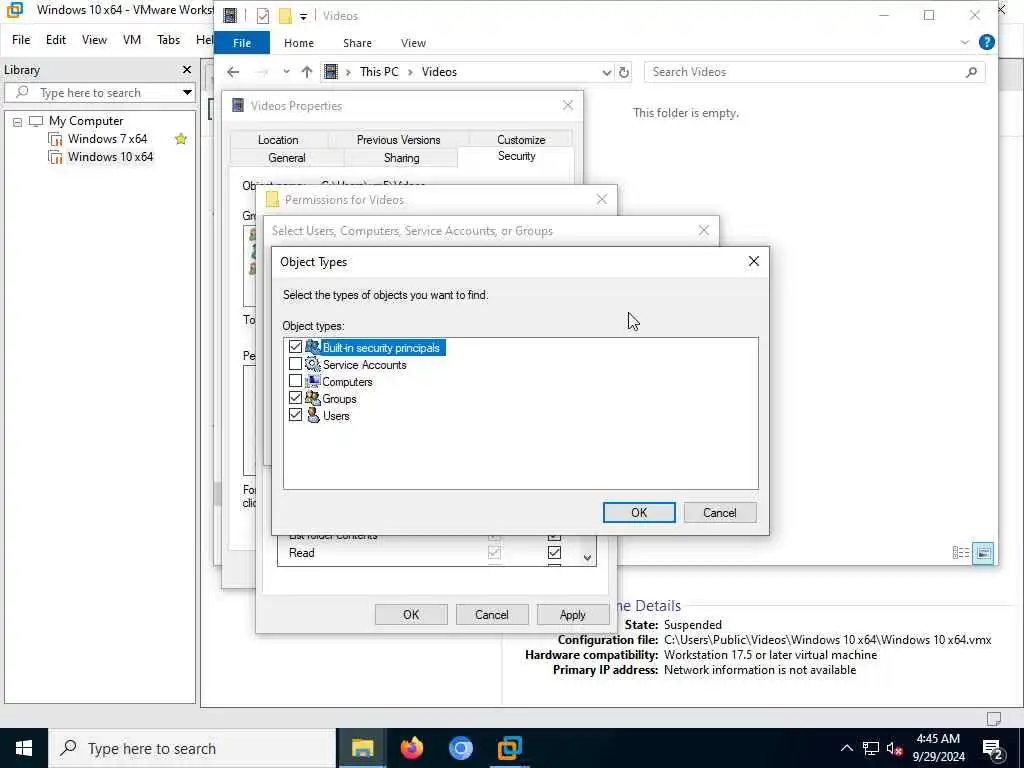The image size is (1024, 768).
Task: Open VMware Tabs menu
Action: (x=168, y=40)
